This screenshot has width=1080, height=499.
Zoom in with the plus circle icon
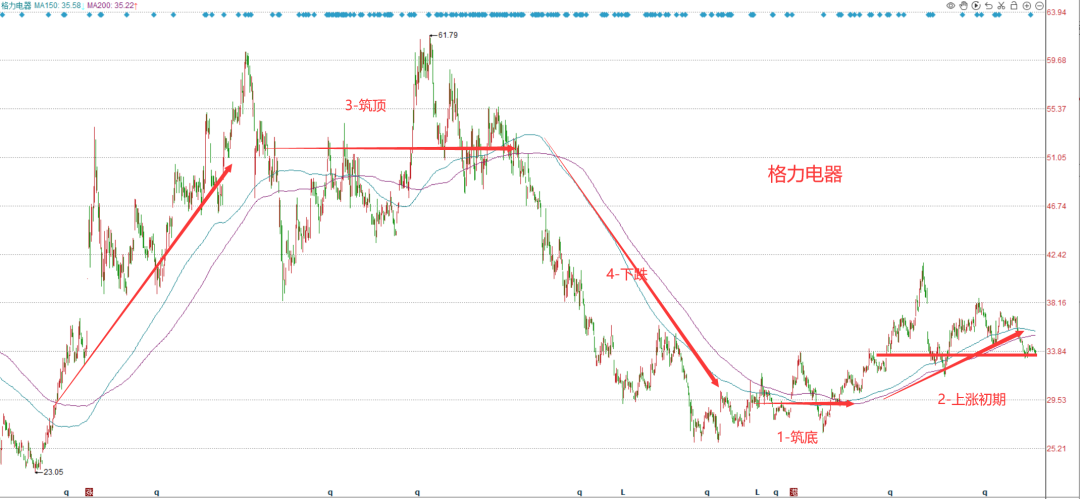coord(1027,6)
